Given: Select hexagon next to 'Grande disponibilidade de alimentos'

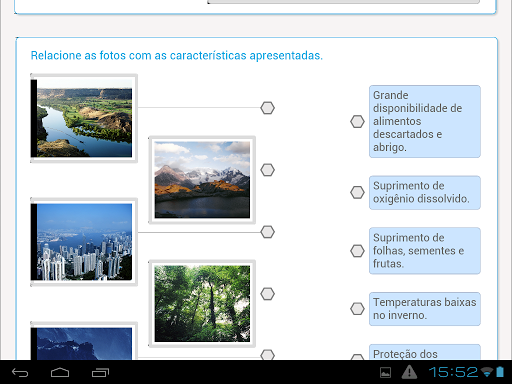Looking at the screenshot, I should coord(357,122).
